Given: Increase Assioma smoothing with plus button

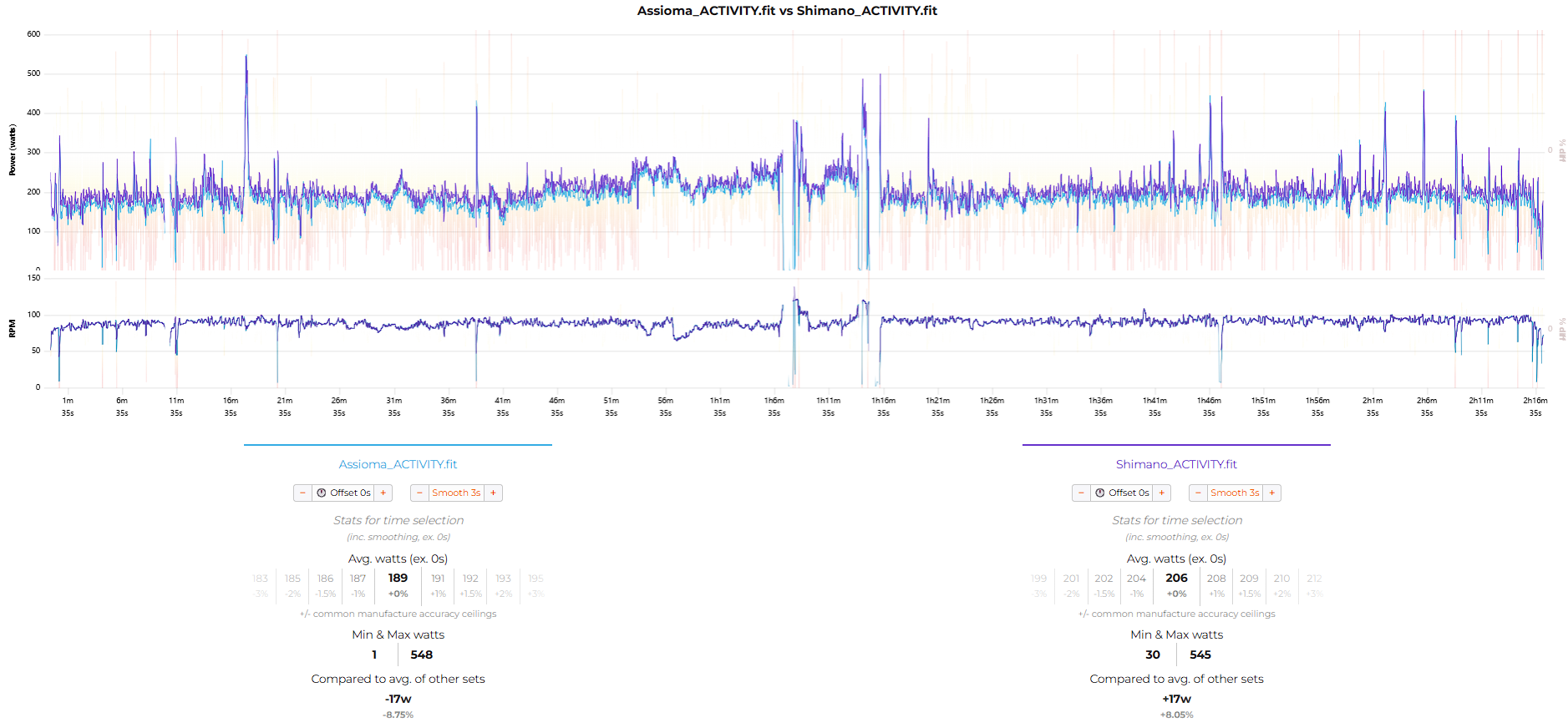Looking at the screenshot, I should coord(494,493).
